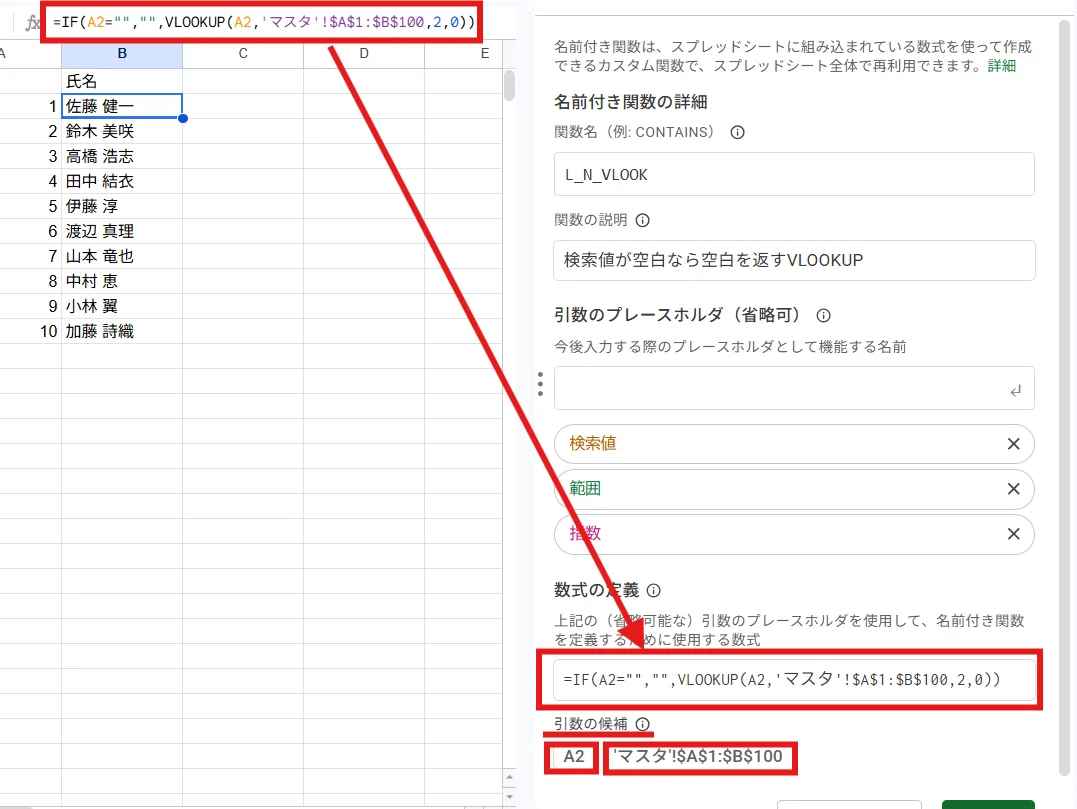This screenshot has width=1077, height=809.
Task: Select column B header
Action: [x=122, y=54]
